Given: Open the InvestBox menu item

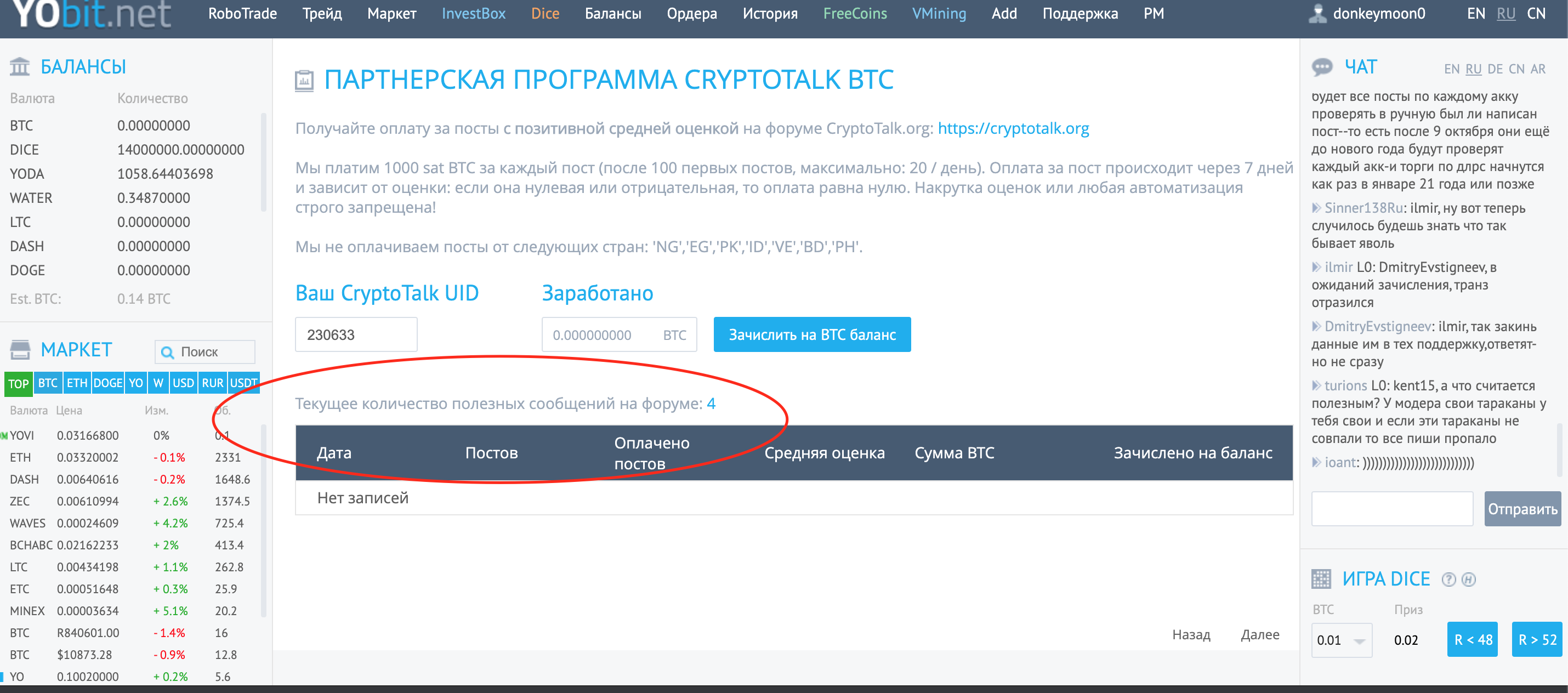Looking at the screenshot, I should [474, 13].
